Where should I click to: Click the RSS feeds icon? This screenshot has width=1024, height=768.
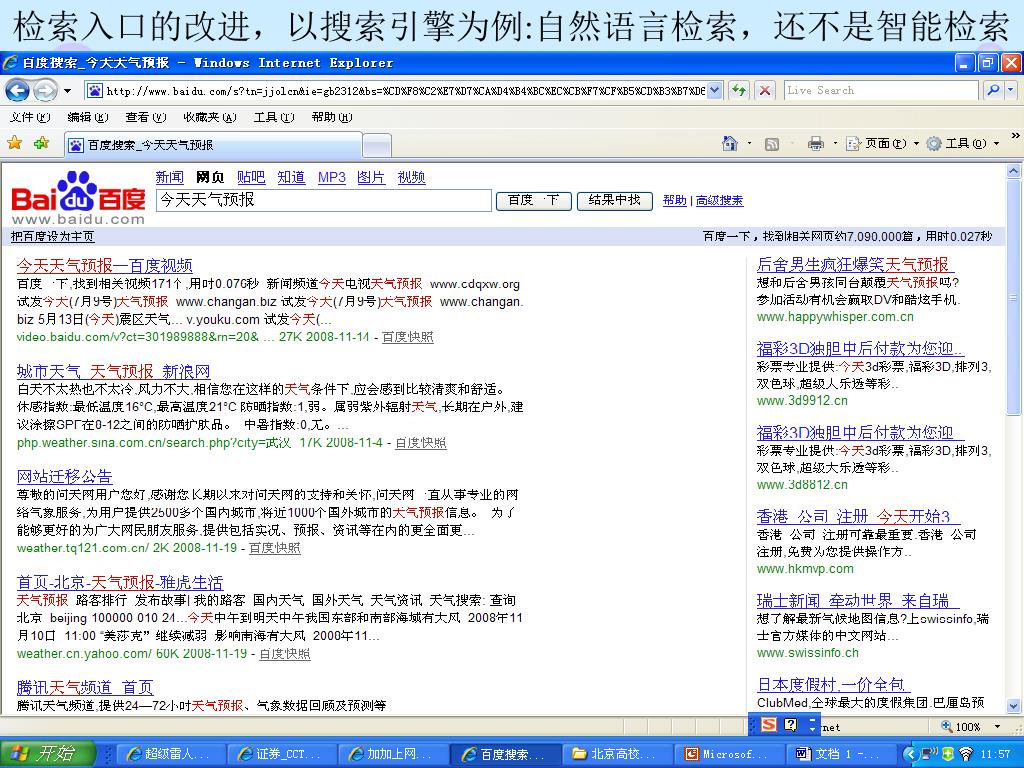click(772, 144)
